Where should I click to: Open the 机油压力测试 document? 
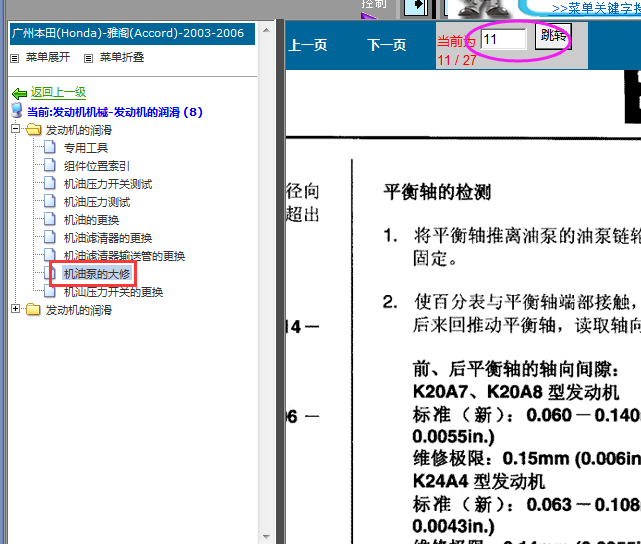(x=97, y=202)
